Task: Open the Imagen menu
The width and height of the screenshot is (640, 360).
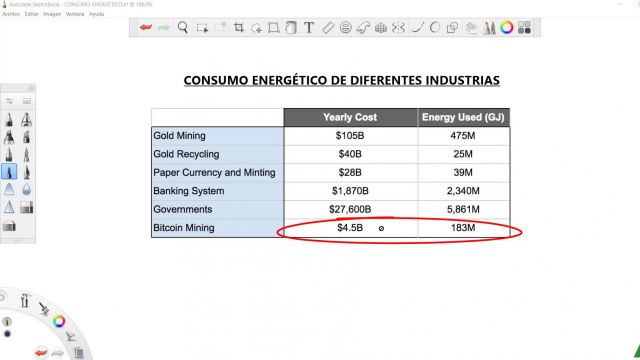Action: [x=52, y=14]
